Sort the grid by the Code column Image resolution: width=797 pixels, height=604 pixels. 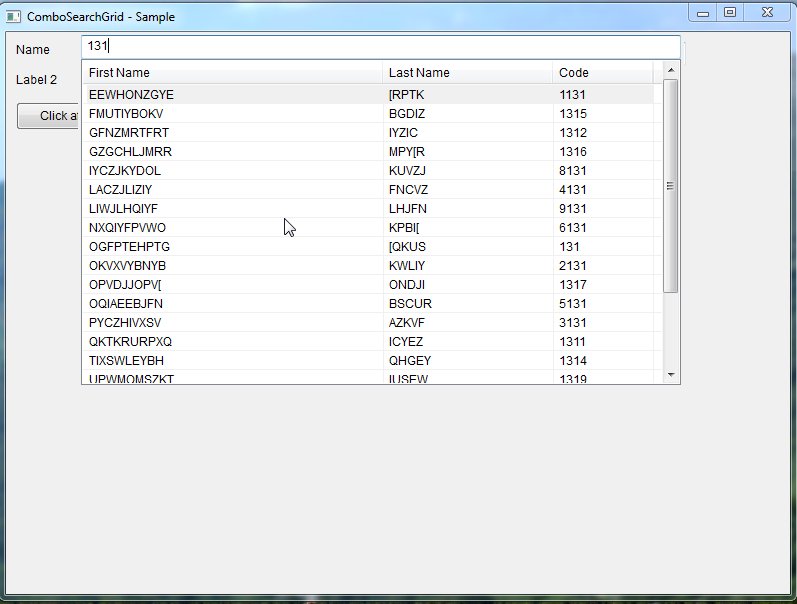pos(602,73)
